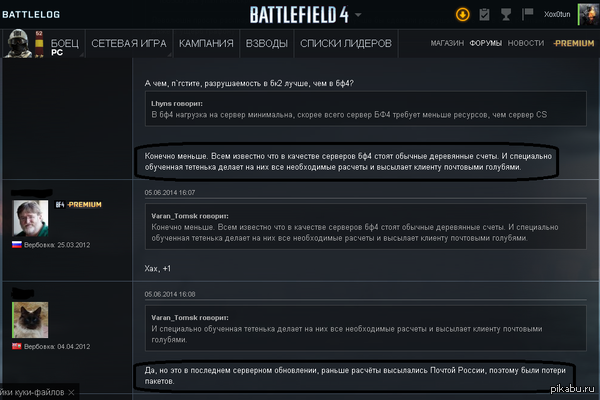Open the БОЕЦ PC dropdown menu
Image resolution: width=600 pixels, height=400 pixels.
click(x=63, y=45)
